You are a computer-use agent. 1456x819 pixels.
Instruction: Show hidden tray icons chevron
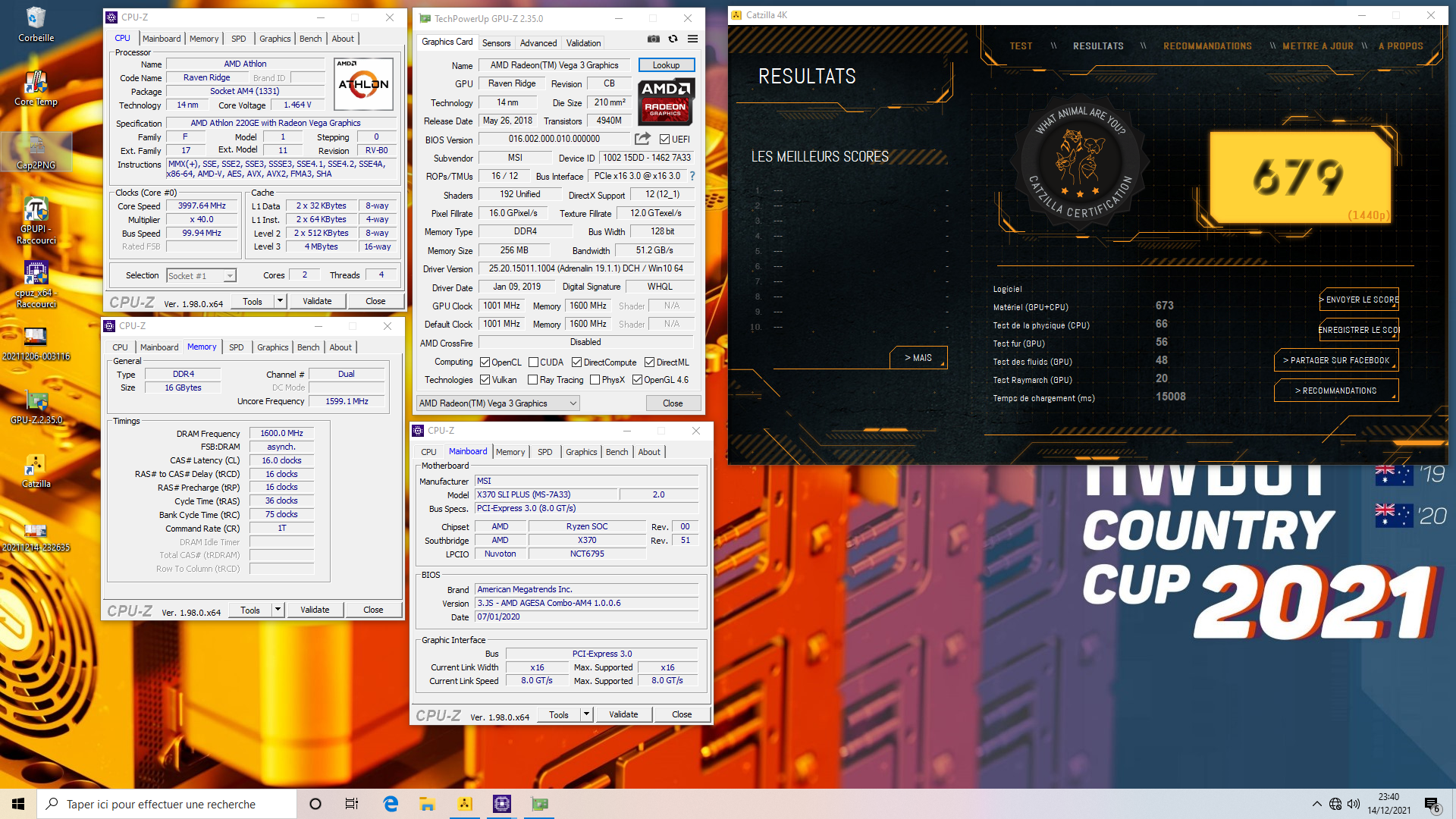pos(1316,804)
